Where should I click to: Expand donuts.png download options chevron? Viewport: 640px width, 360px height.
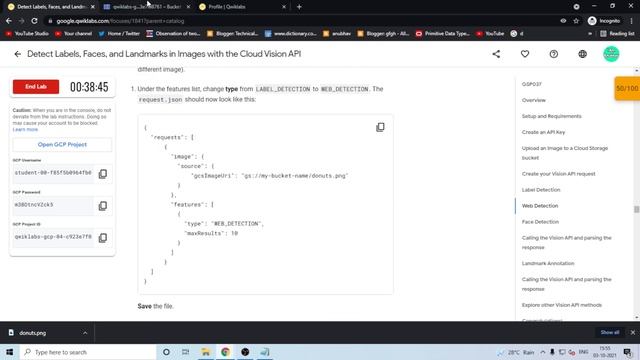85,333
